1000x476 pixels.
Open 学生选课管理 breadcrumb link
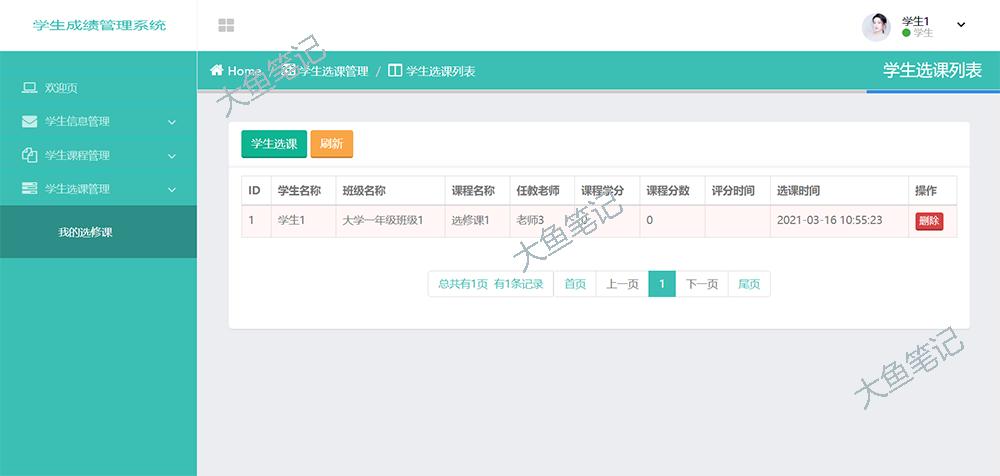(x=333, y=71)
